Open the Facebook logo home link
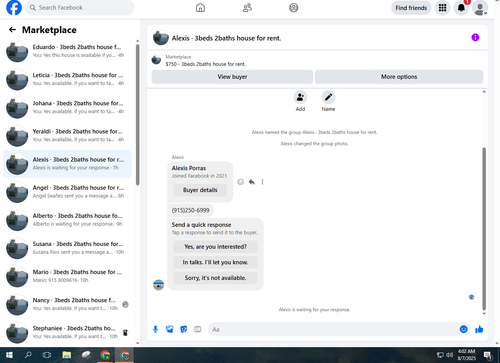500x363 pixels. (14, 8)
